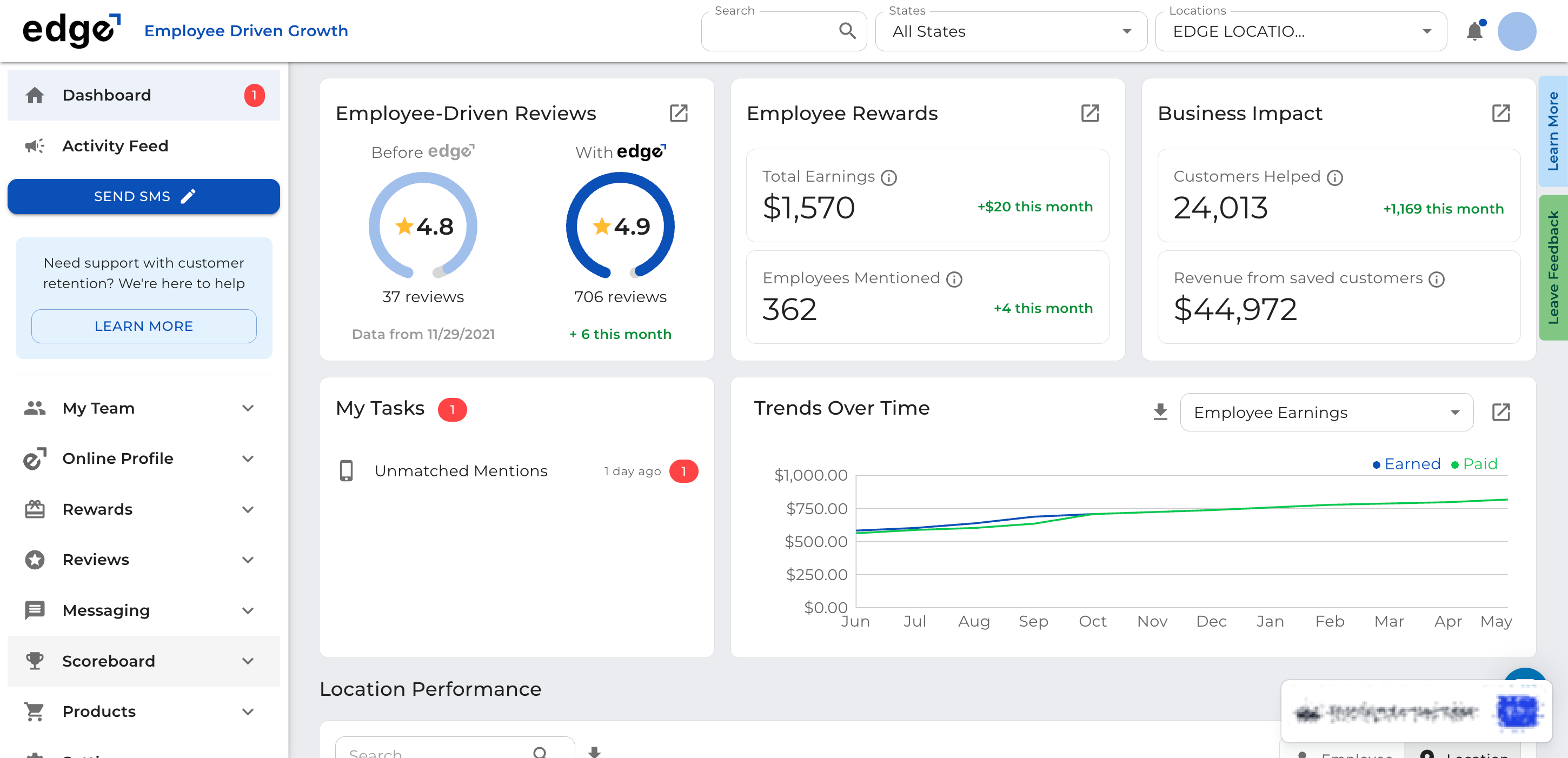
Task: Expand the My Team chevron
Action: [248, 408]
